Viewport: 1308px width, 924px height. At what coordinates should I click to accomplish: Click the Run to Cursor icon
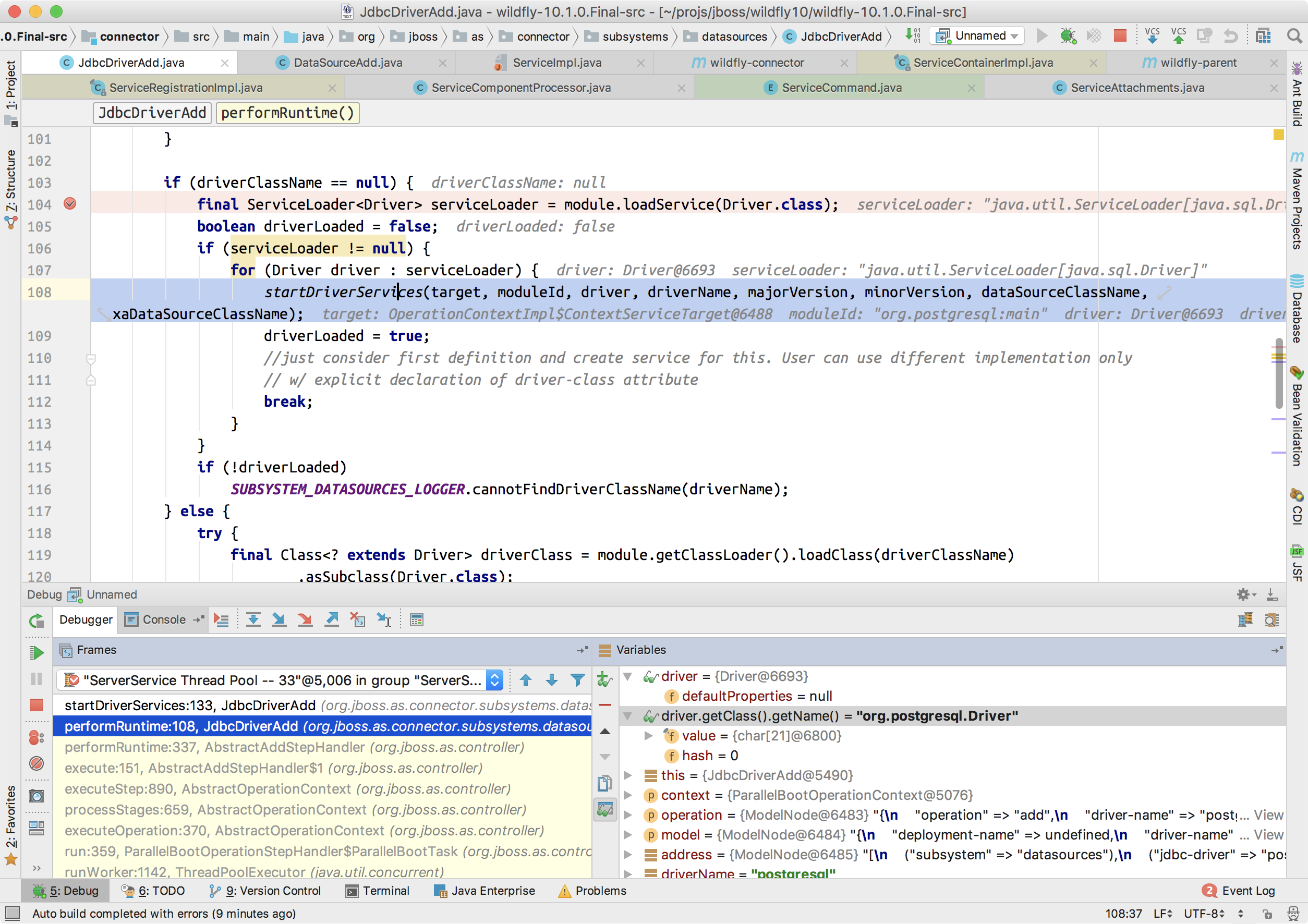384,620
